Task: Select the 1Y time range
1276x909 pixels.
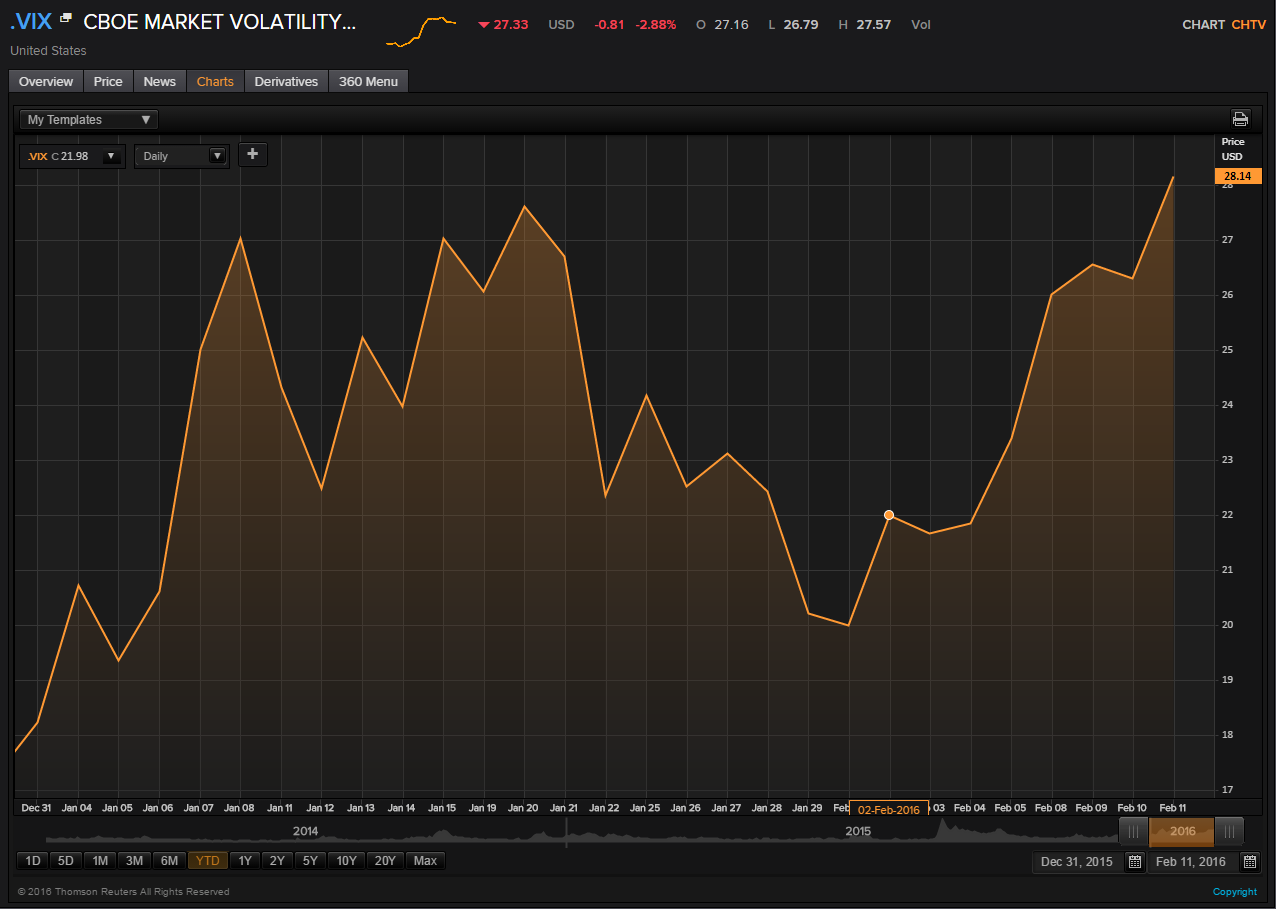Action: pos(245,861)
